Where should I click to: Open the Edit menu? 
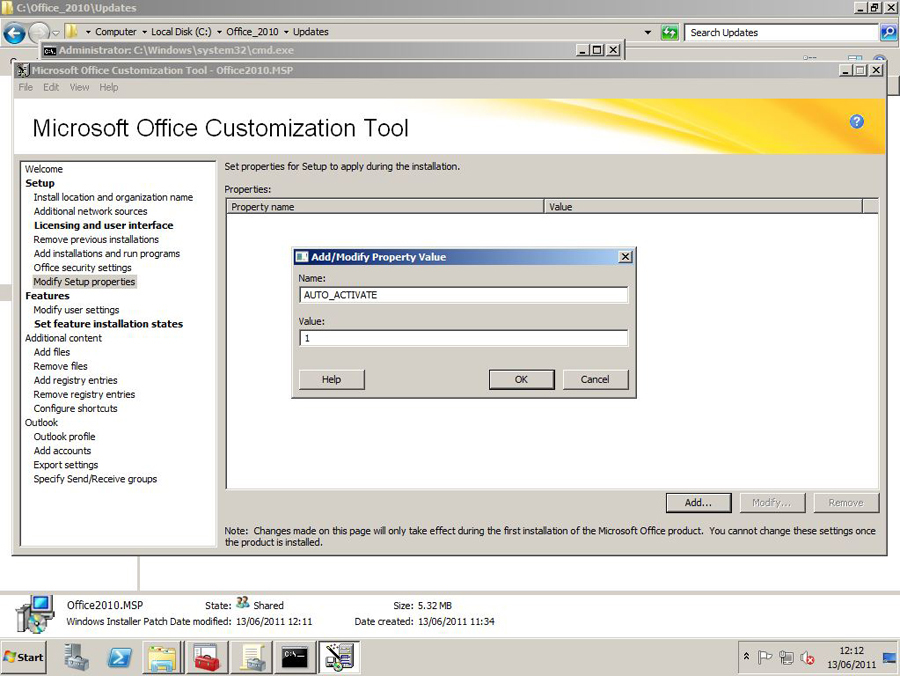click(x=51, y=87)
